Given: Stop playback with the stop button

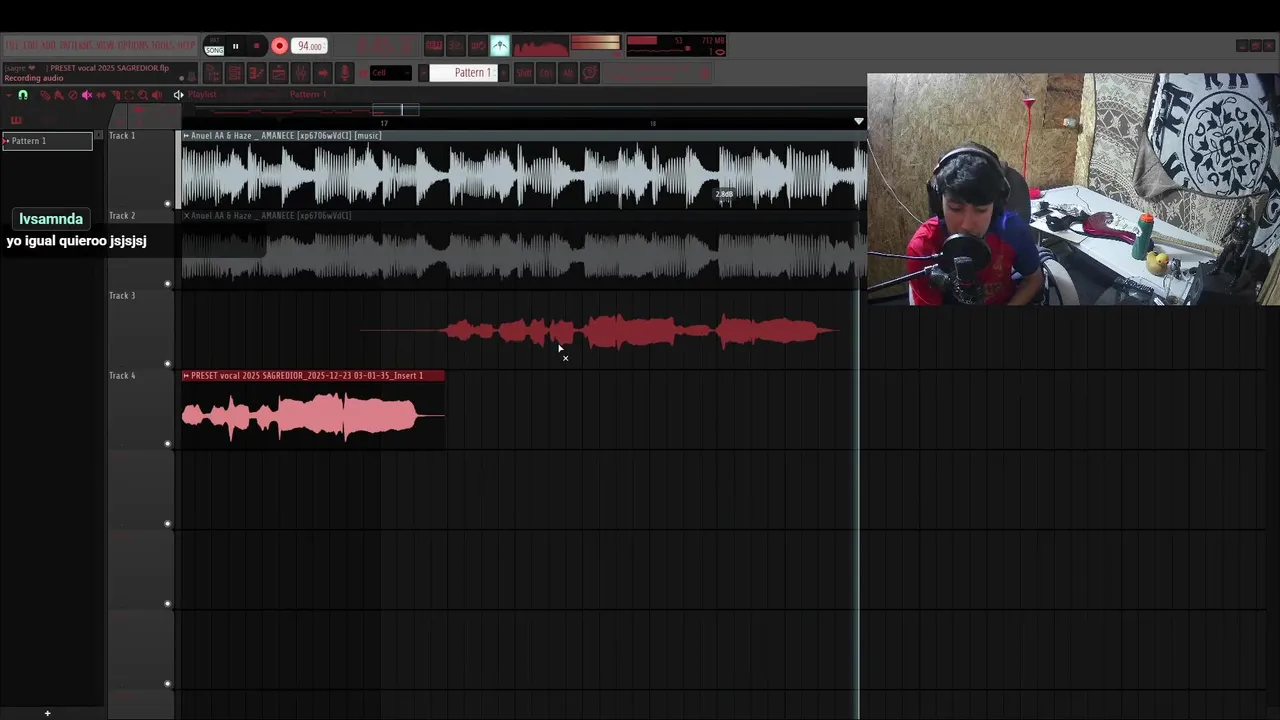Looking at the screenshot, I should pos(256,46).
